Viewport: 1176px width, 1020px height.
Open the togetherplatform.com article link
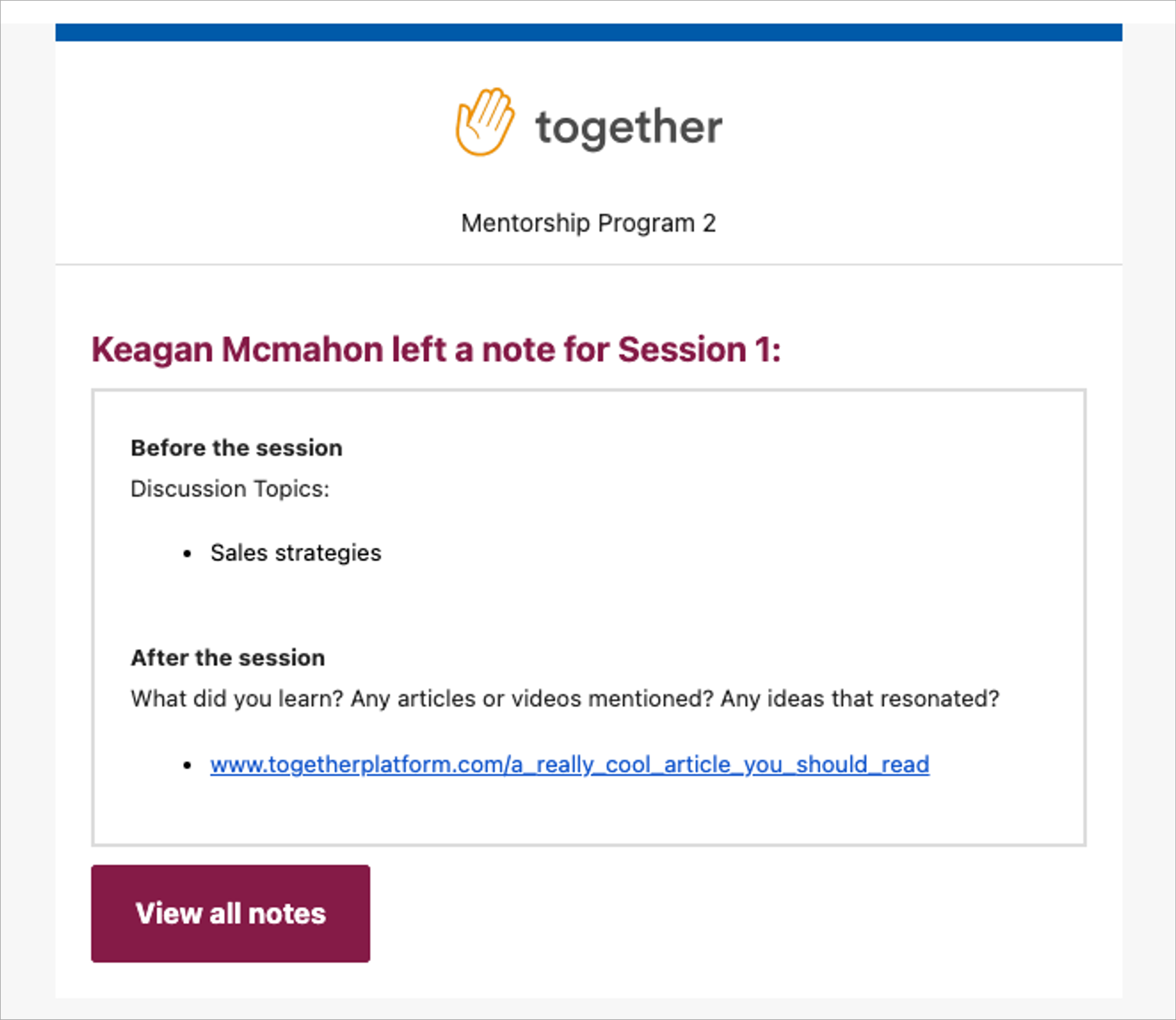click(x=570, y=764)
